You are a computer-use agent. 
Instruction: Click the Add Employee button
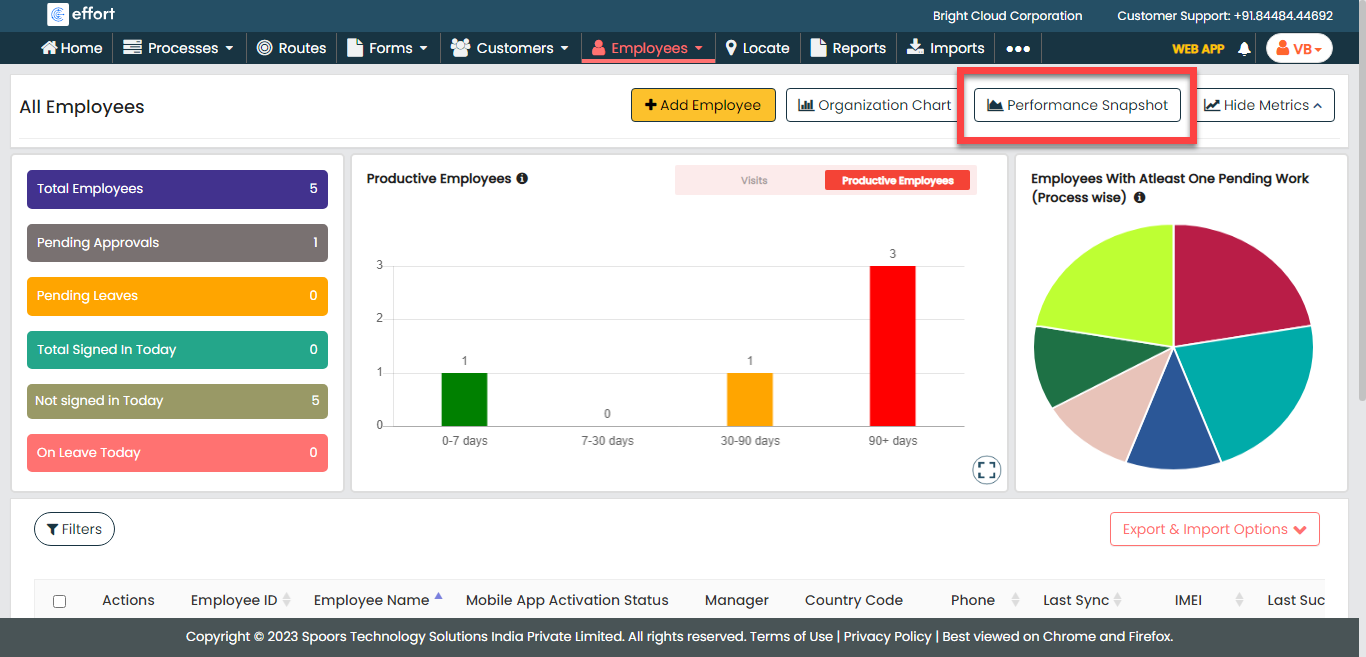(702, 105)
